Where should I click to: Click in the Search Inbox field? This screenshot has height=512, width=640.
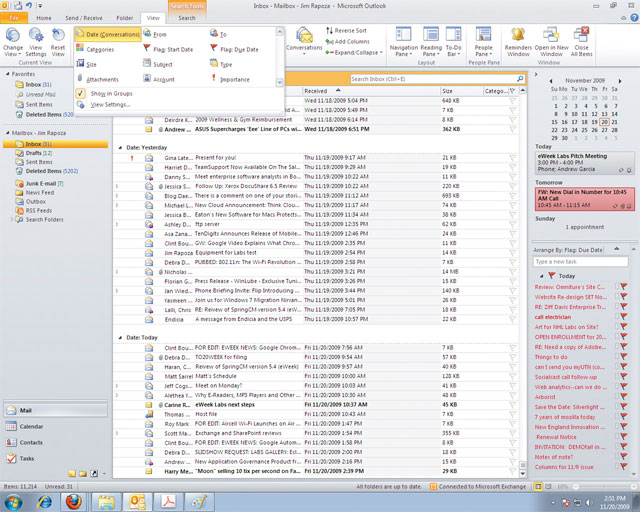tap(433, 79)
